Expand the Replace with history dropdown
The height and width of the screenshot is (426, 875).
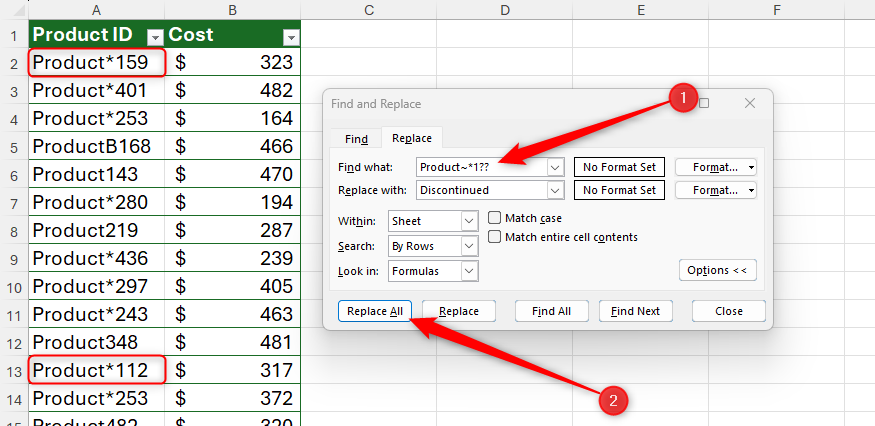pyautogui.click(x=557, y=189)
